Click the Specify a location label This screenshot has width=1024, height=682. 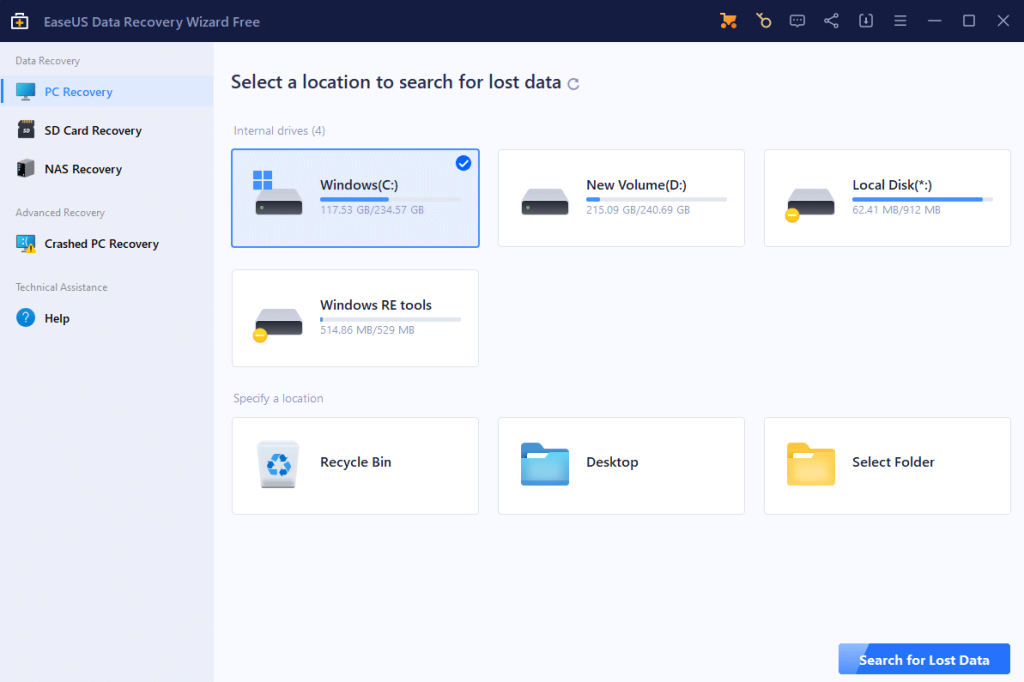[278, 398]
